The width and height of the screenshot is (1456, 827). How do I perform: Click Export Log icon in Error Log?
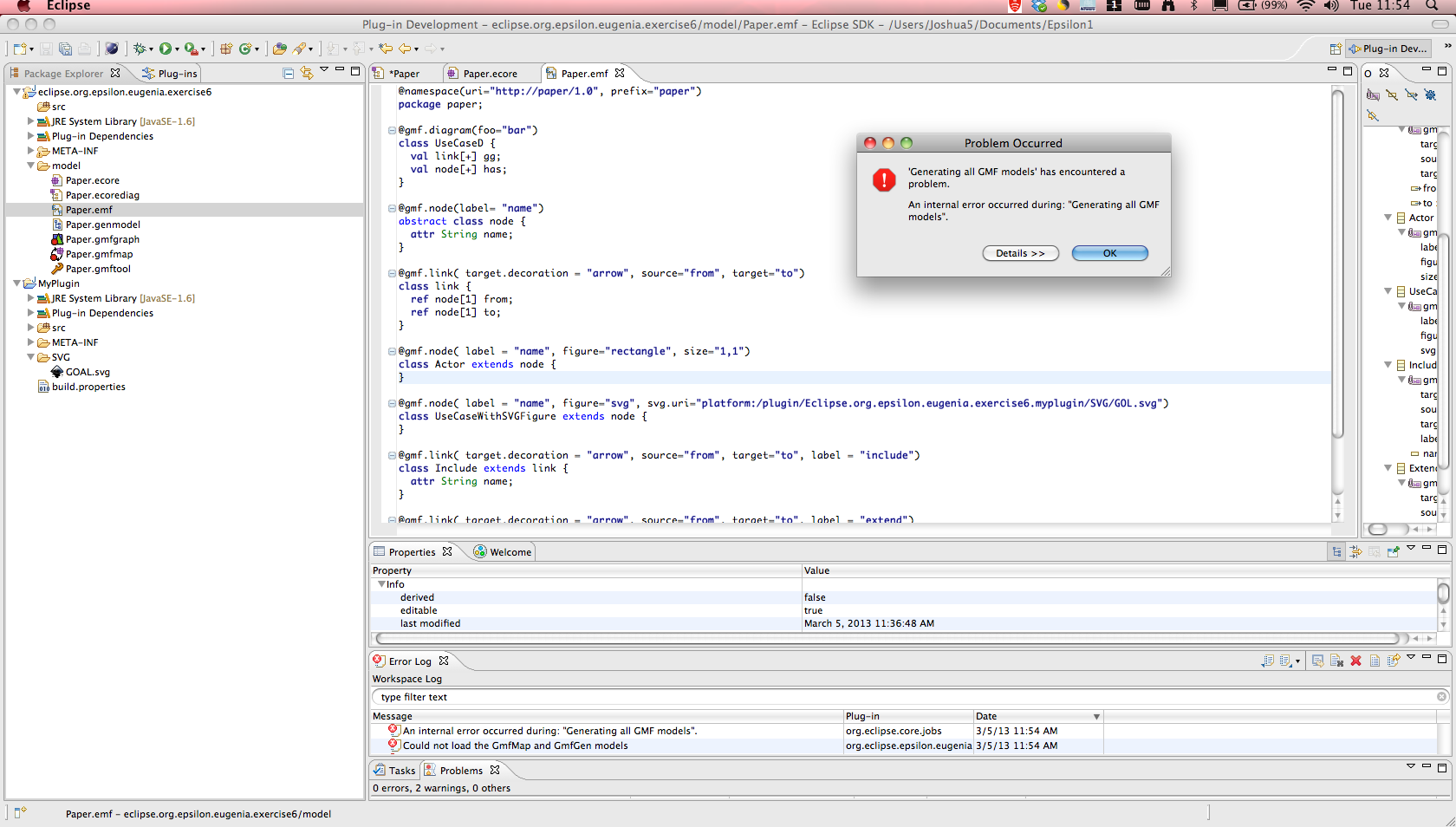pyautogui.click(x=1268, y=661)
